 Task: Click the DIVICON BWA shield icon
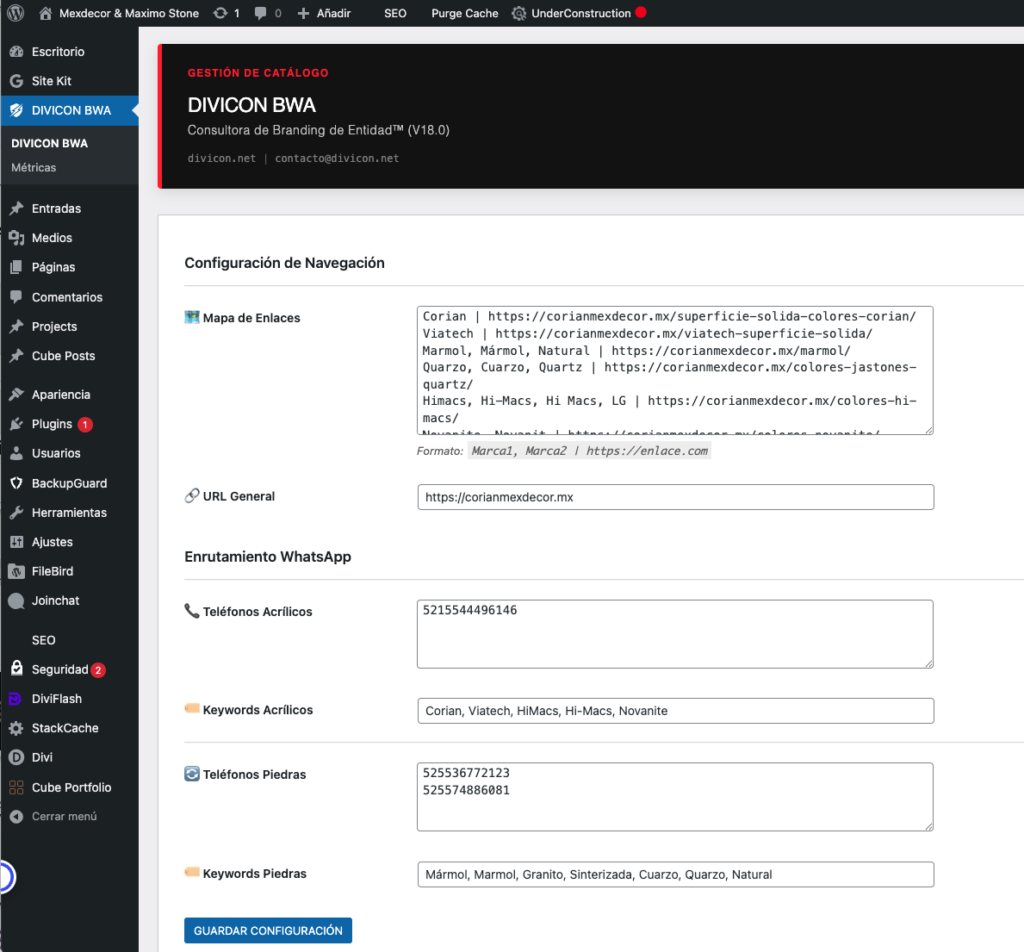coord(16,110)
